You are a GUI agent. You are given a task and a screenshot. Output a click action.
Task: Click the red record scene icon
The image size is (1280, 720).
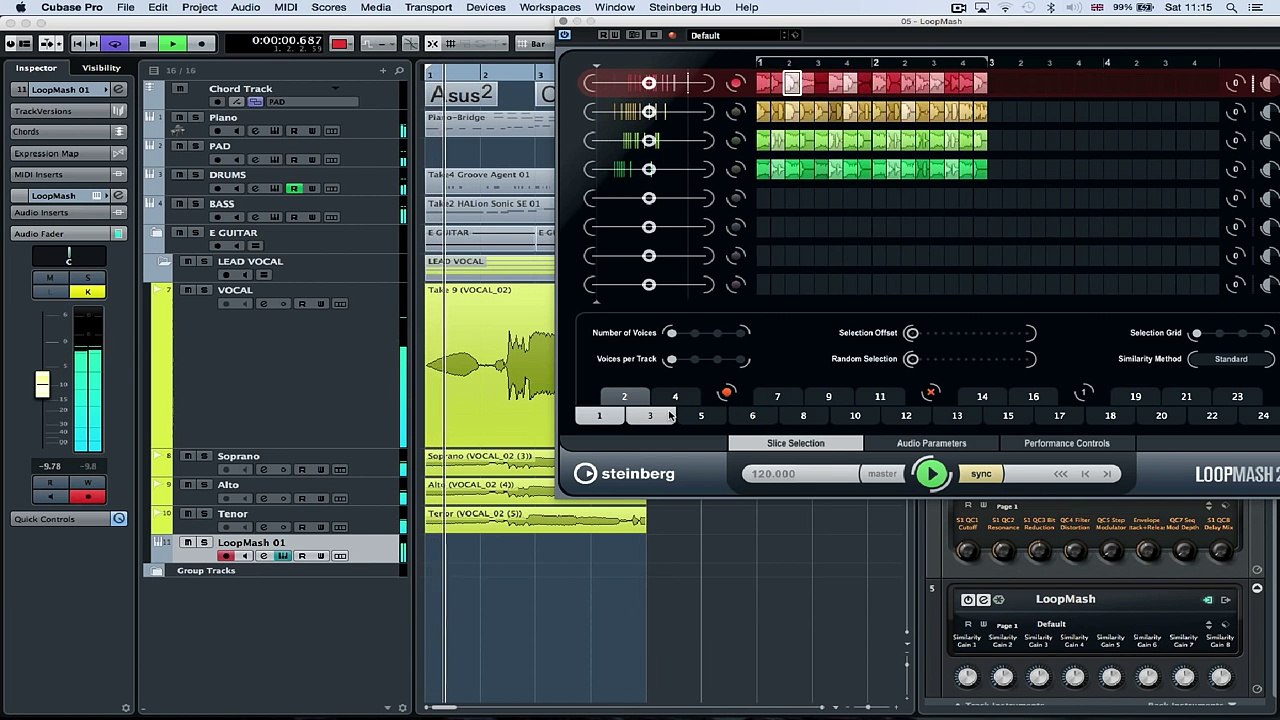click(727, 394)
